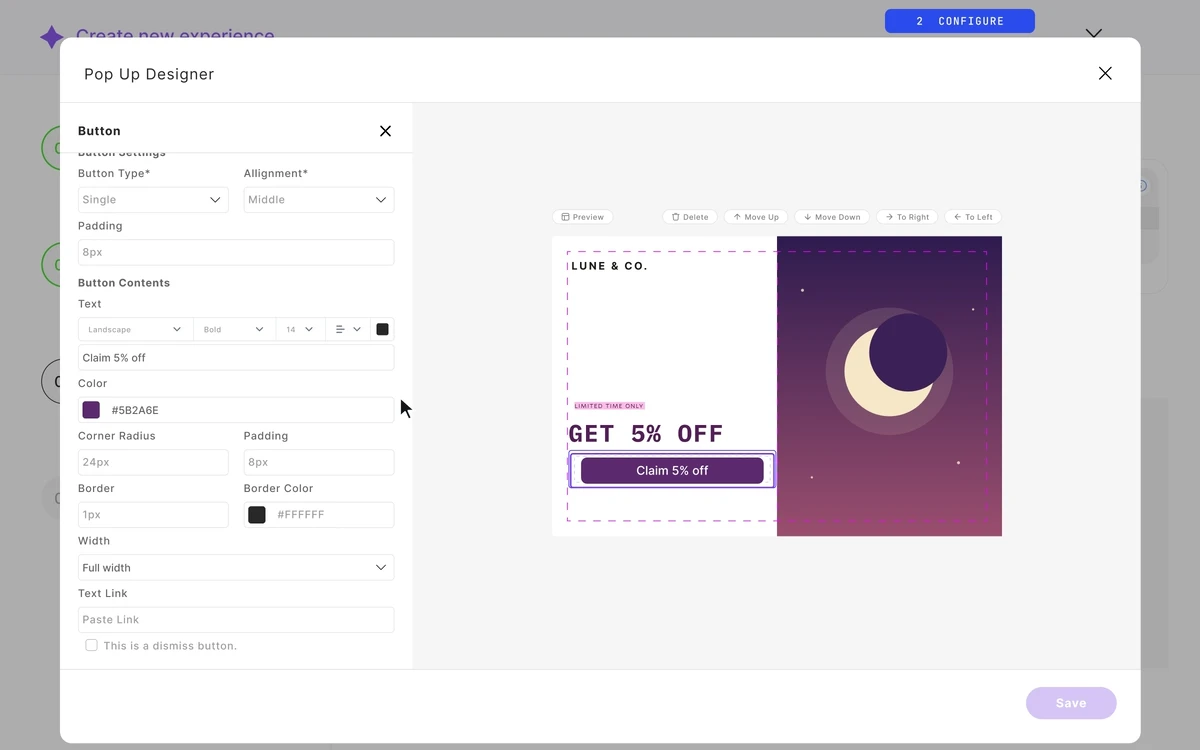Open the Button Type dropdown
The image size is (1200, 750).
click(153, 200)
